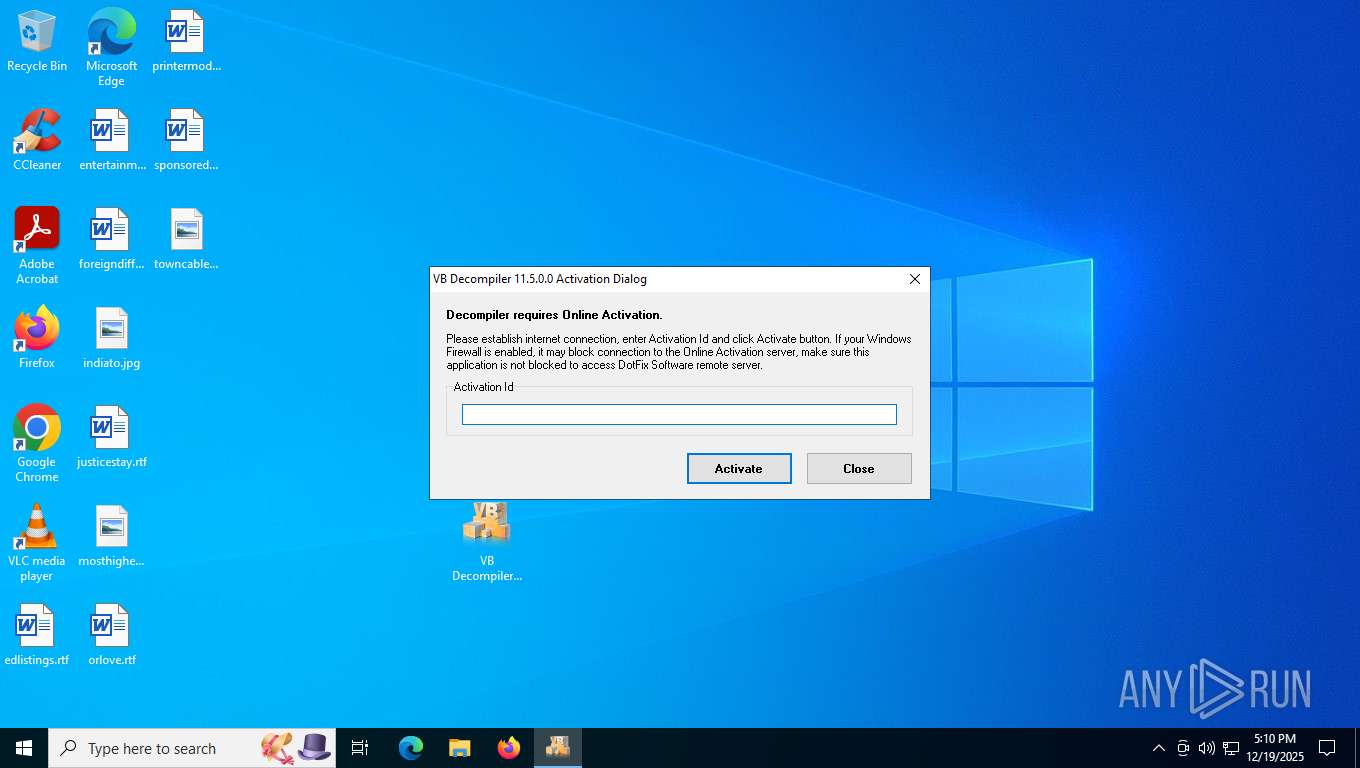Image resolution: width=1360 pixels, height=768 pixels.
Task: Open the notification center
Action: [x=1327, y=748]
